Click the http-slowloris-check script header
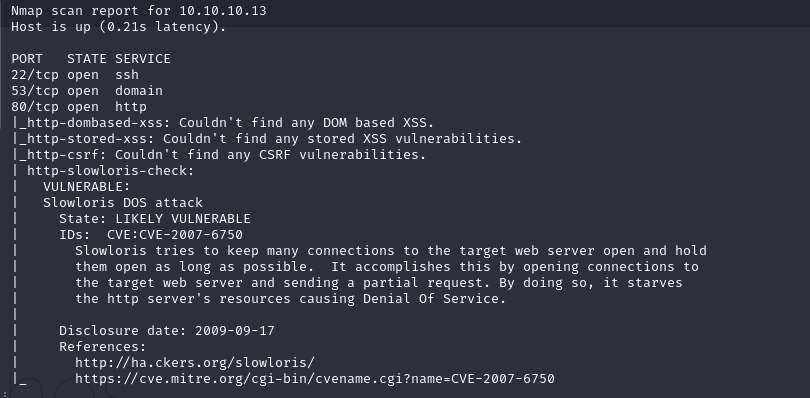 point(111,171)
